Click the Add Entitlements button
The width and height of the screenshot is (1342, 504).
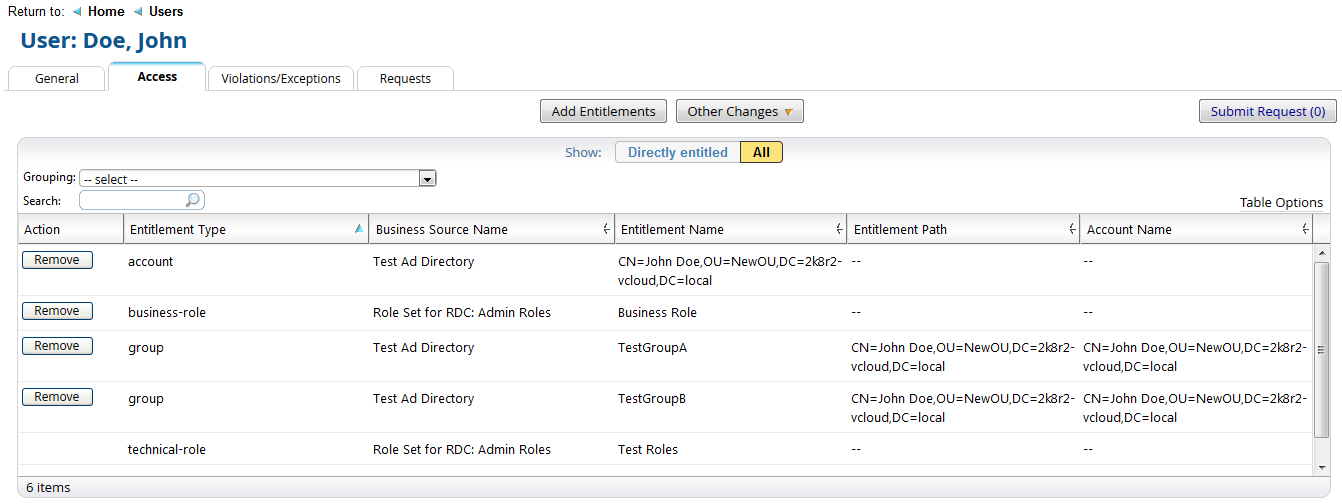click(603, 111)
